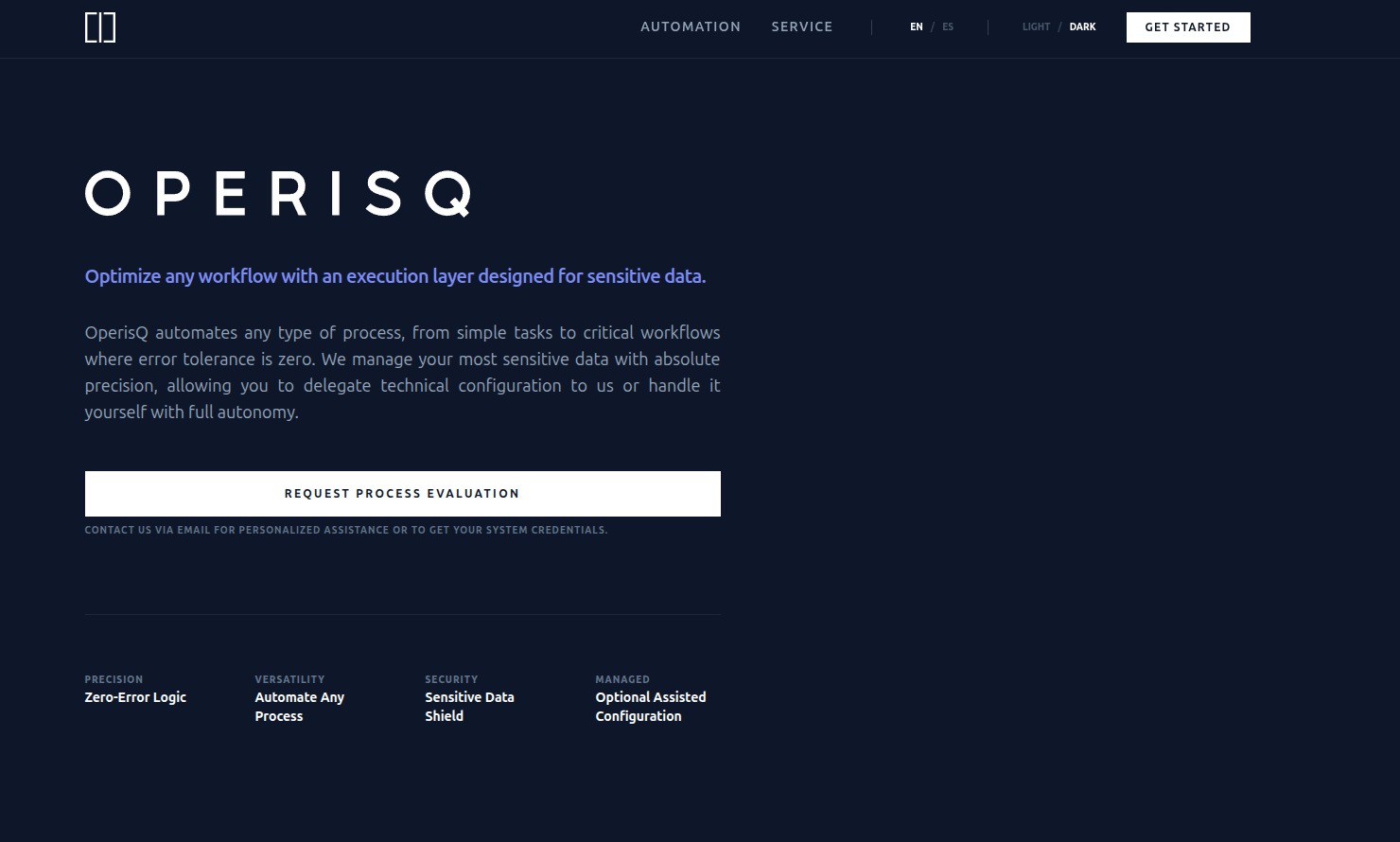
Task: Click the PRECISION category label
Action: (114, 679)
